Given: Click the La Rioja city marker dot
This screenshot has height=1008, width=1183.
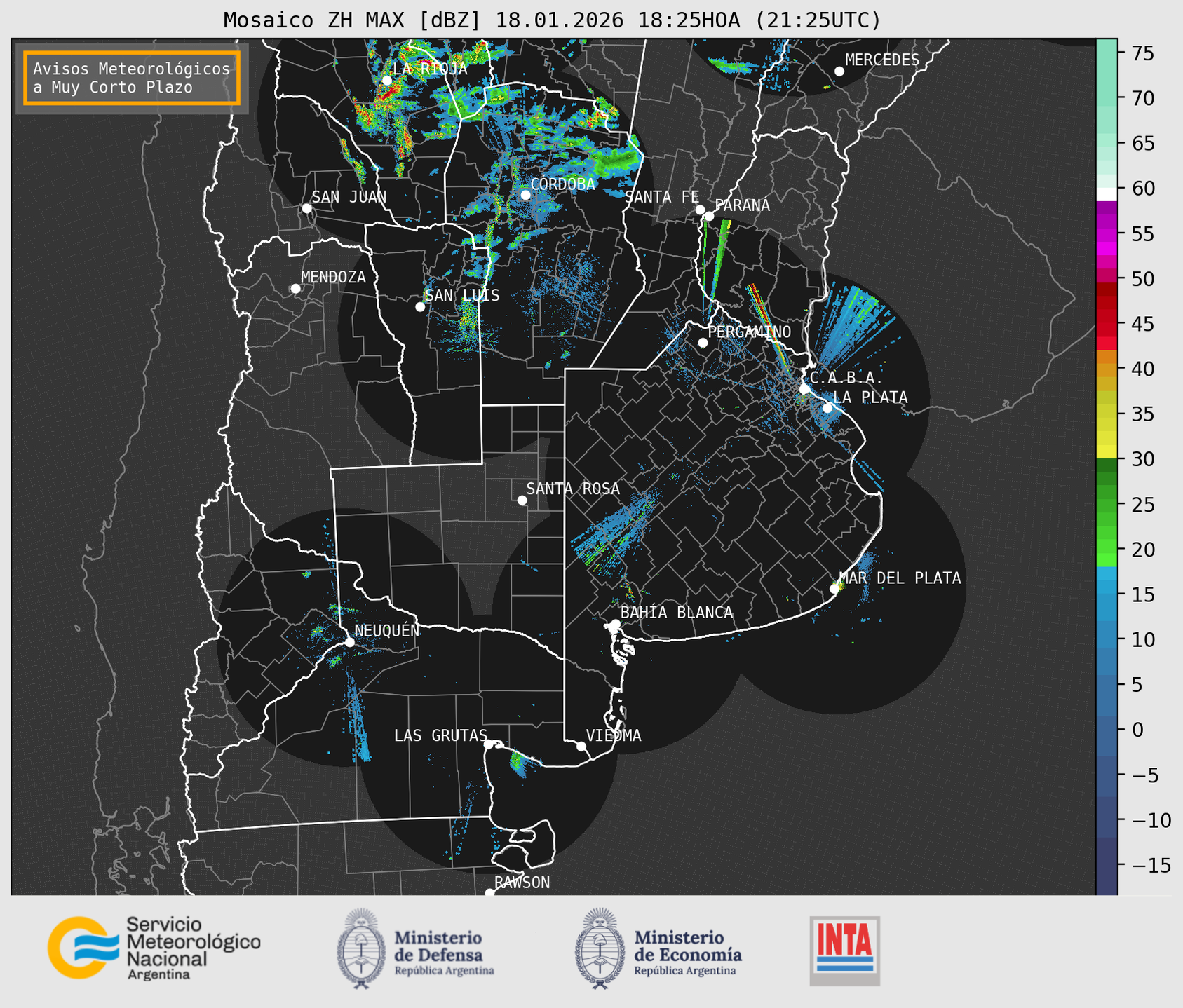Looking at the screenshot, I should click(387, 81).
